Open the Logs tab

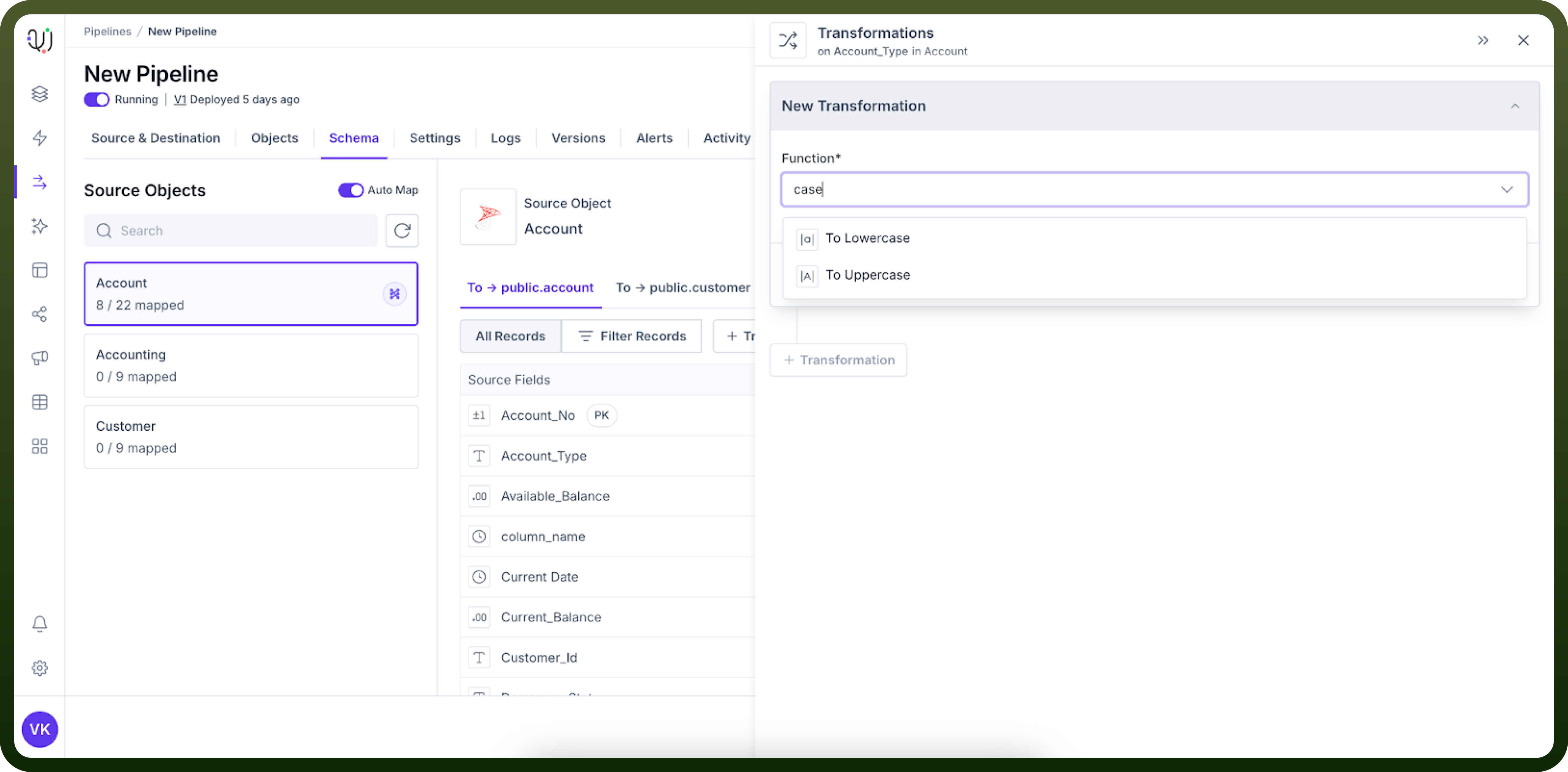pos(506,138)
